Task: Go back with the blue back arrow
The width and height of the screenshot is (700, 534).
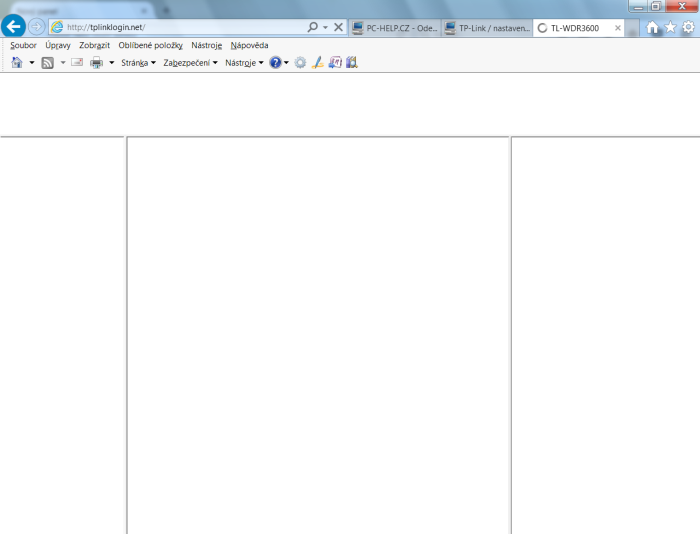Action: (13, 27)
